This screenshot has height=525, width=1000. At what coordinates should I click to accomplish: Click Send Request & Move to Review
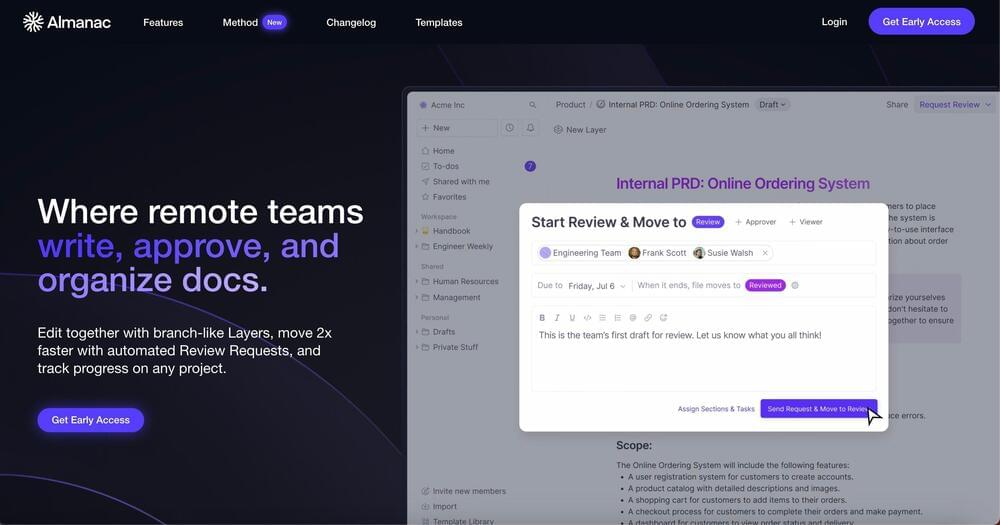pyautogui.click(x=818, y=409)
